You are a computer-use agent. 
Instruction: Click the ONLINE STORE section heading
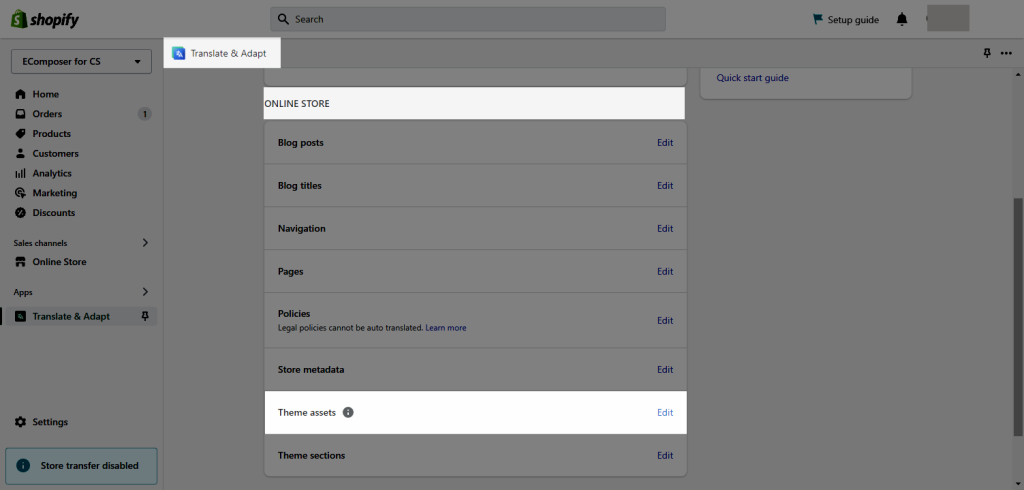(297, 104)
